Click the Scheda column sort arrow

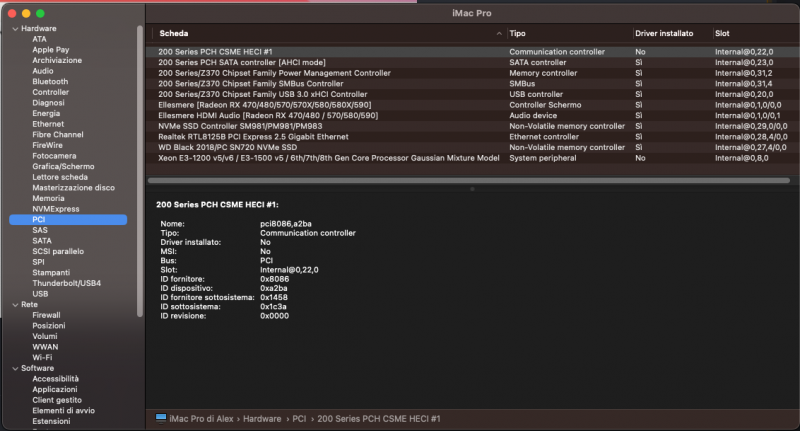coord(498,34)
